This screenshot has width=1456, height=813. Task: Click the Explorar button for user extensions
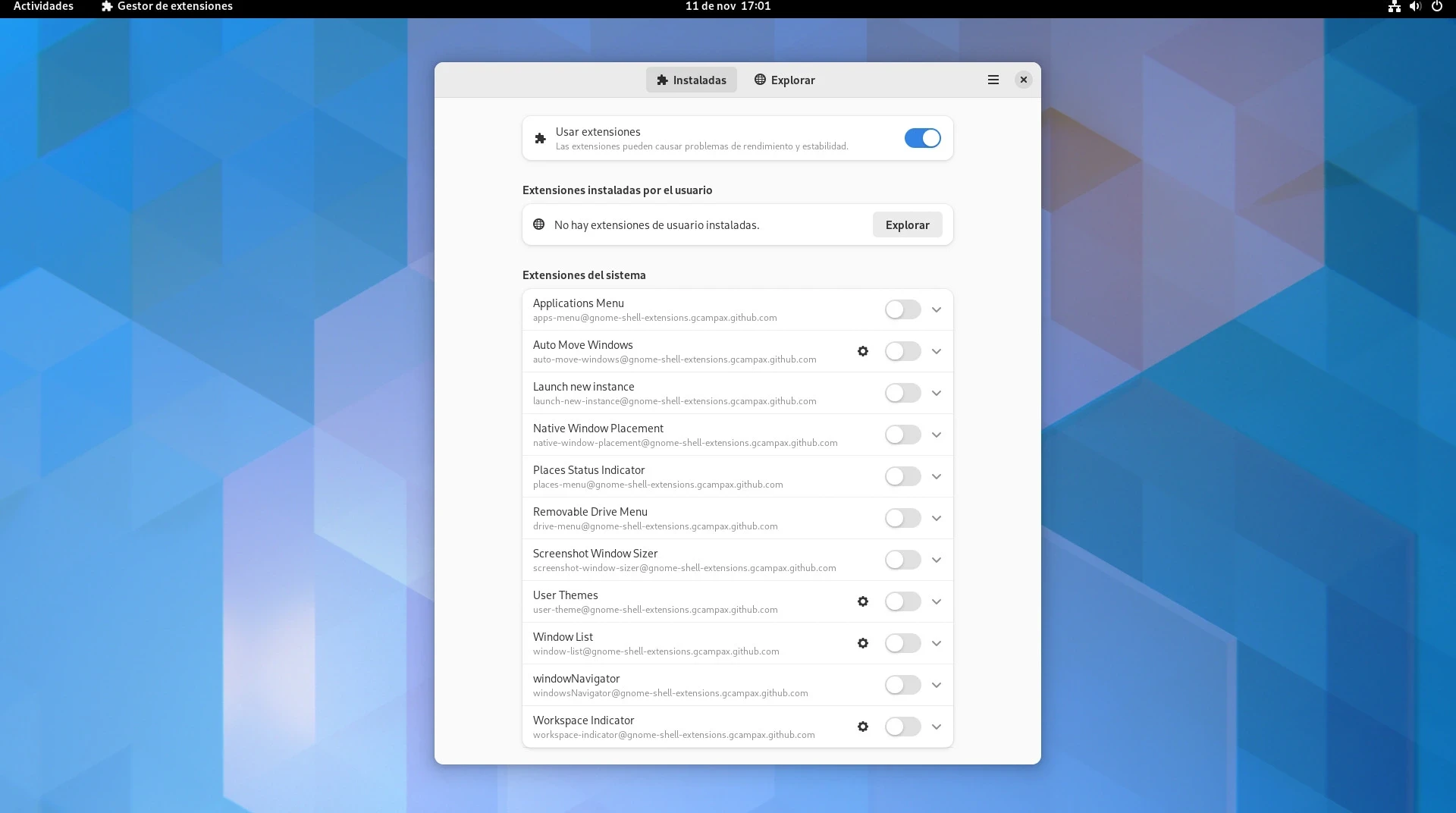[907, 224]
